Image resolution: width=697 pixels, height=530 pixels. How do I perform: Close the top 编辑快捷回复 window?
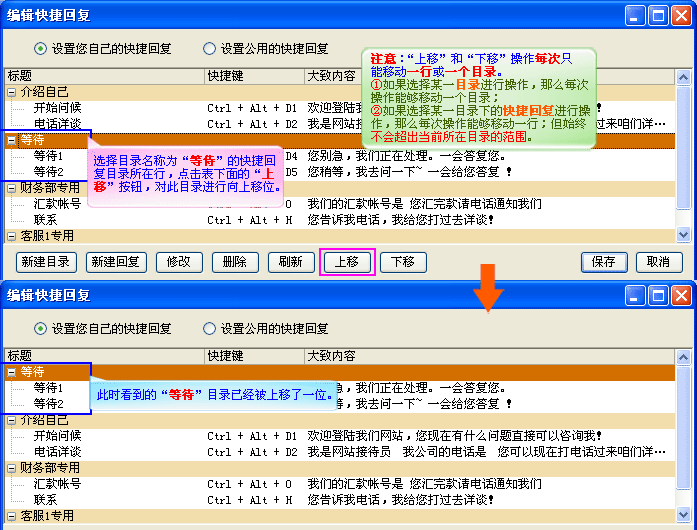(x=680, y=15)
